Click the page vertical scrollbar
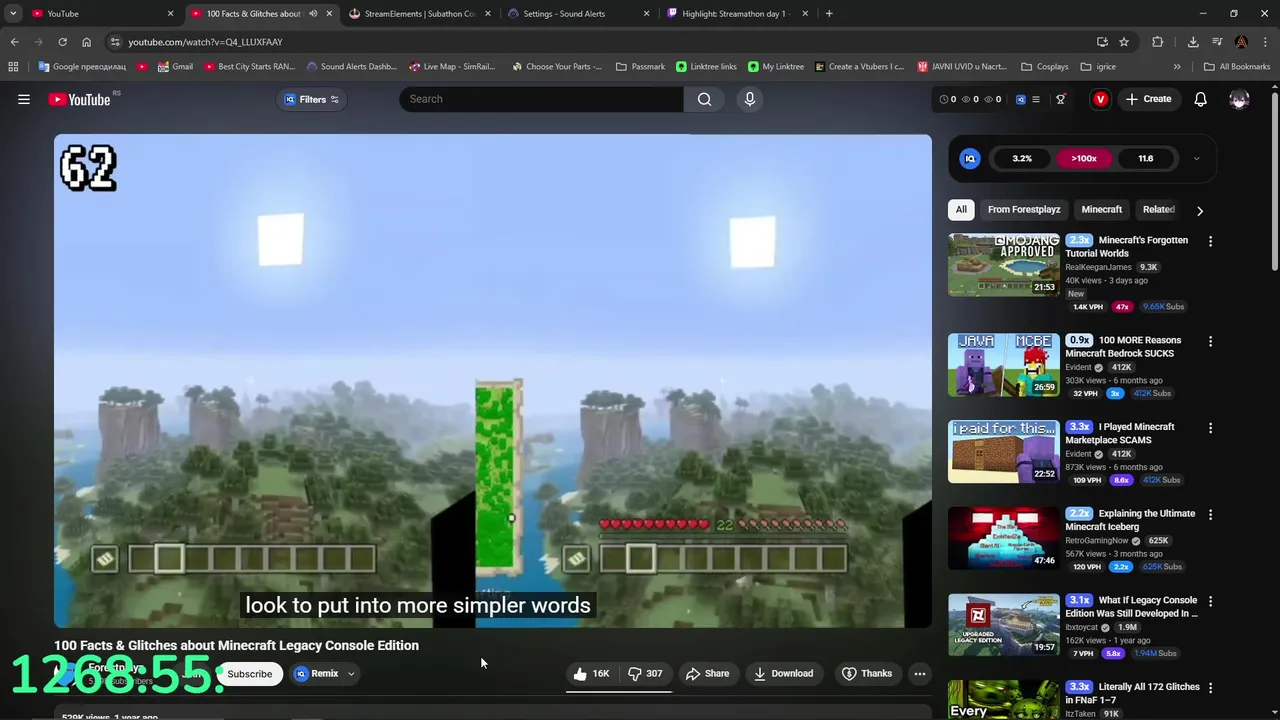The image size is (1280, 720). [1274, 180]
